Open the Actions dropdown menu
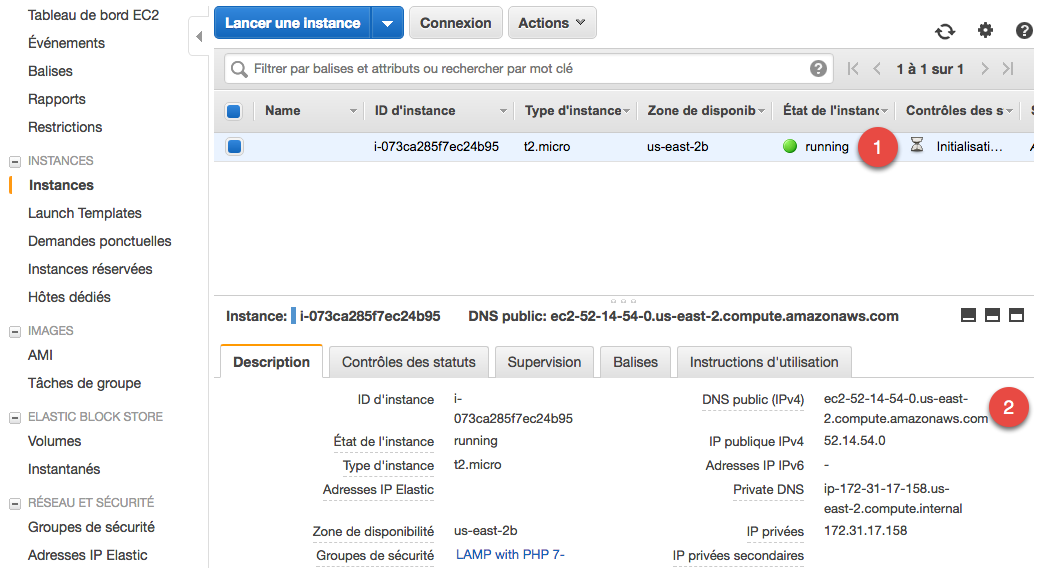The width and height of the screenshot is (1045, 569). 552,23
